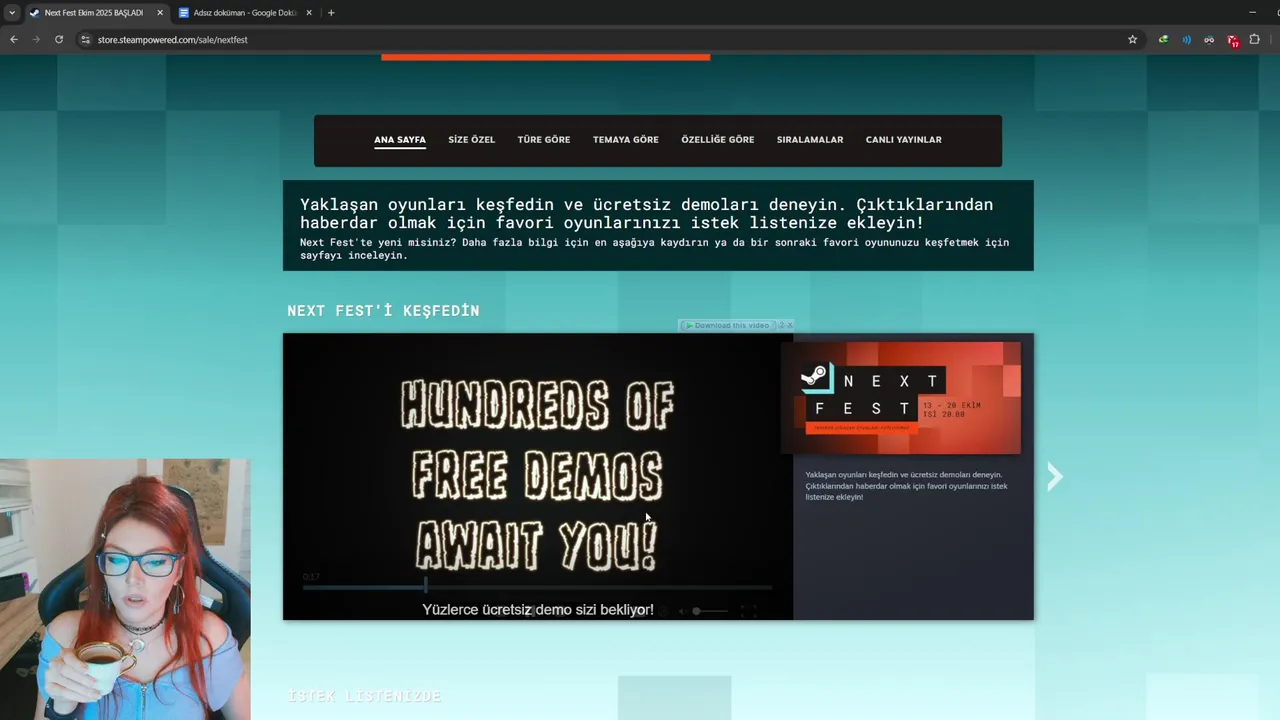
Task: Click the İSTEK LİSTENİZDE heading
Action: click(364, 696)
